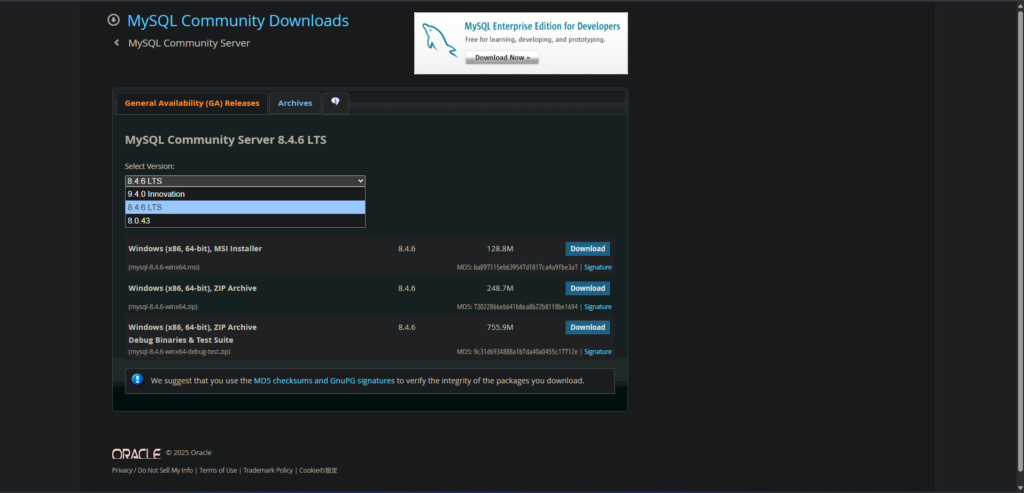1024x493 pixels.
Task: Choose 8.0.43 from the version list
Action: point(245,221)
